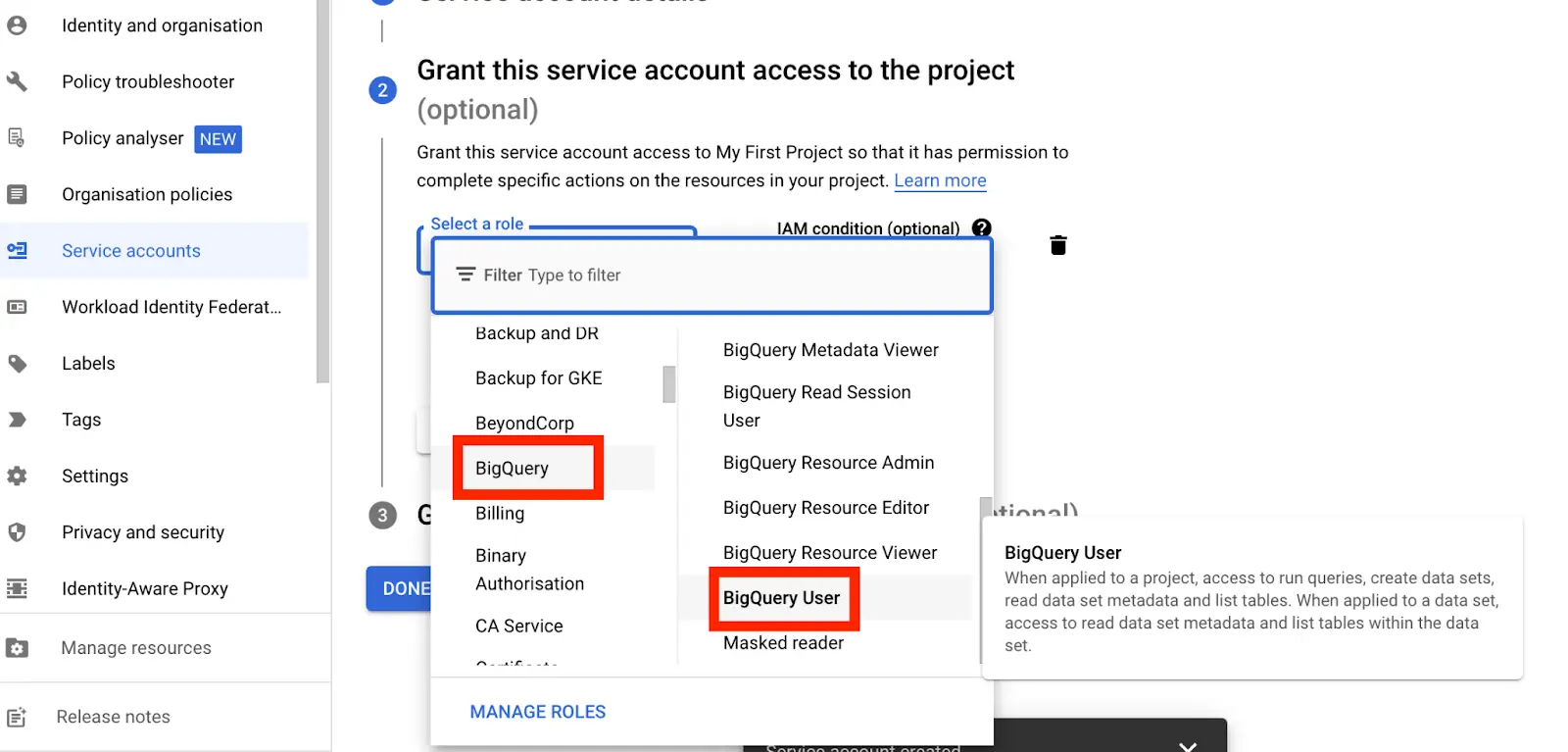
Task: Click the Learn more link
Action: click(x=940, y=180)
